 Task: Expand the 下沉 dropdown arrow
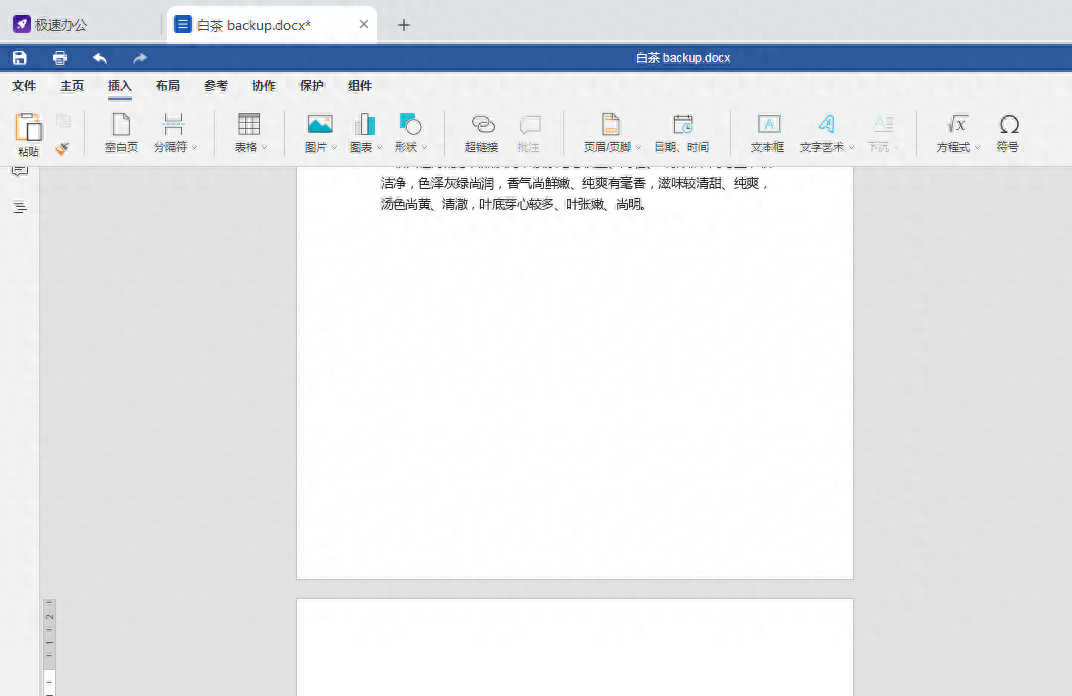point(896,148)
